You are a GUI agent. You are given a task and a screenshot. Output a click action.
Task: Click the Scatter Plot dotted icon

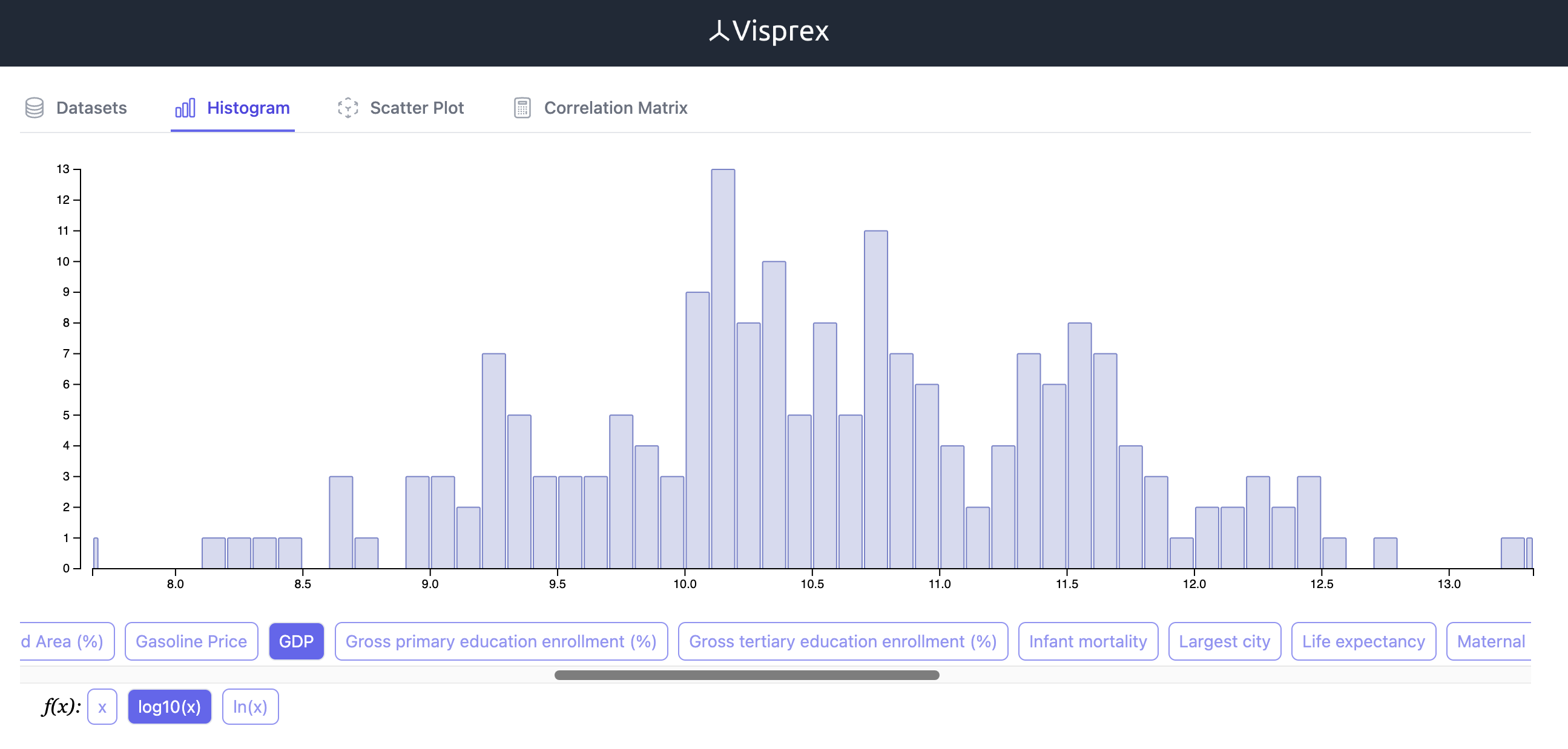[x=348, y=108]
